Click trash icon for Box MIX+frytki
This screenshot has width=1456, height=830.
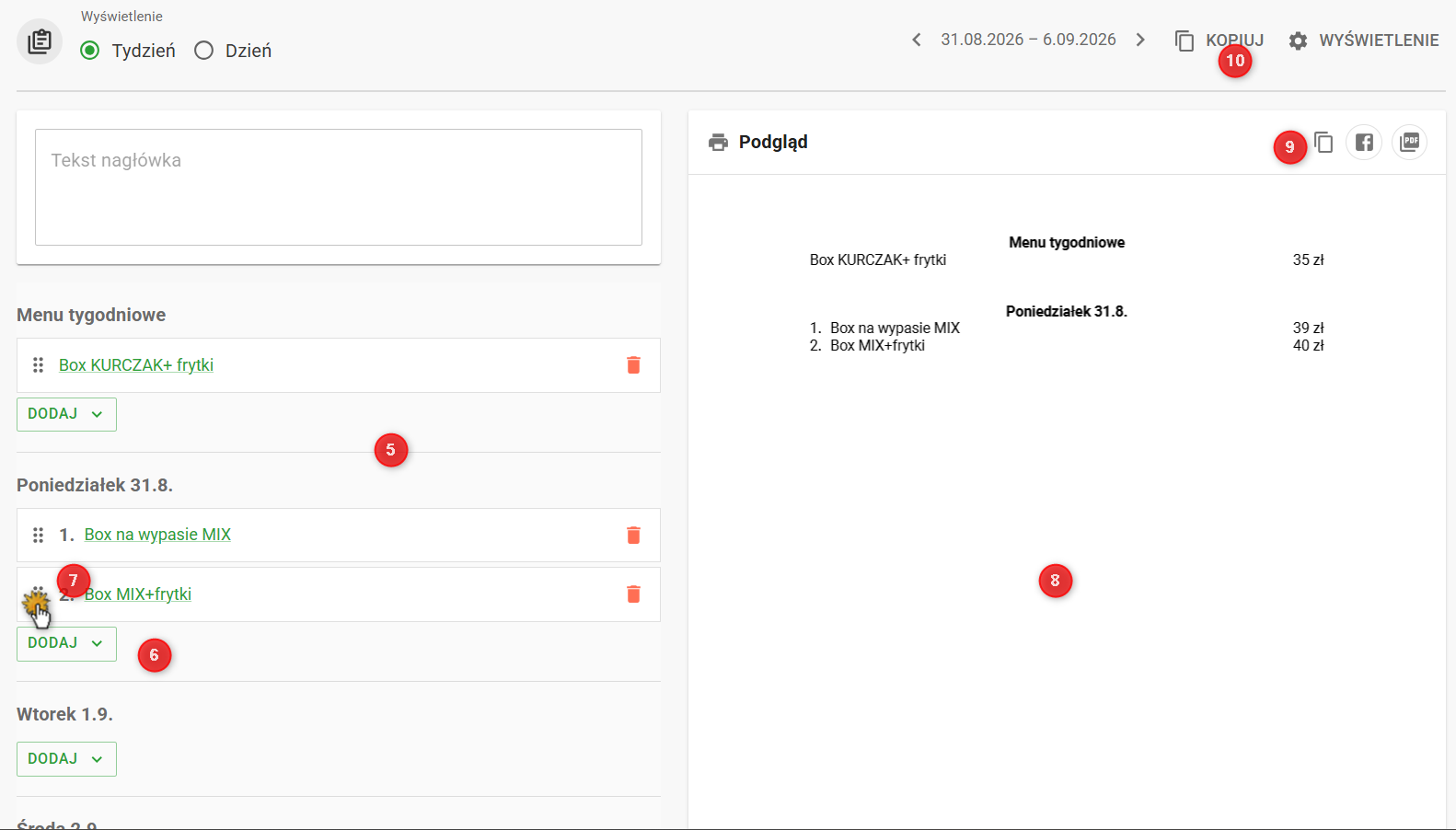tap(633, 594)
